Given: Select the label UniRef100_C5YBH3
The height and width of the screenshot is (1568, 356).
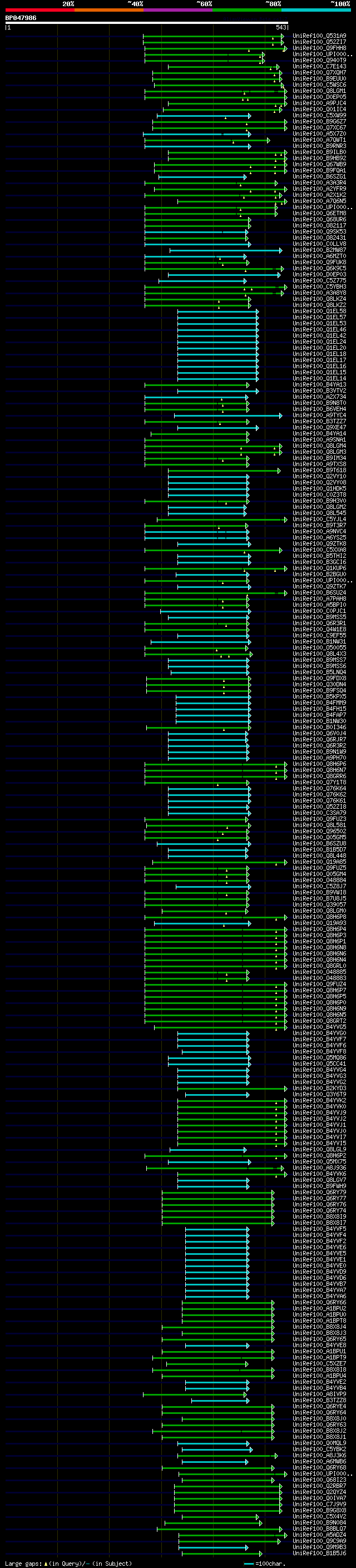Looking at the screenshot, I should pos(319,286).
